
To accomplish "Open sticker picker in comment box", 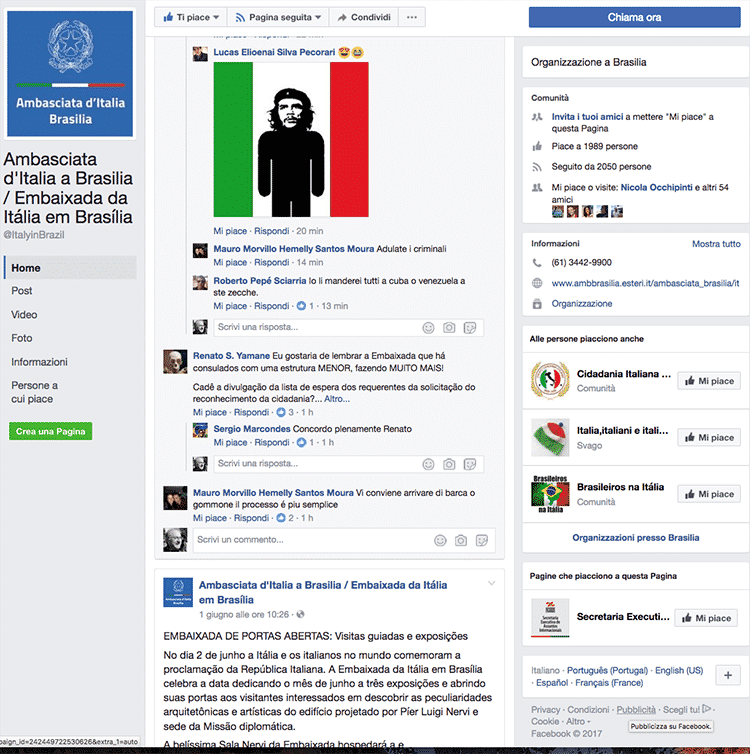I will click(x=481, y=540).
